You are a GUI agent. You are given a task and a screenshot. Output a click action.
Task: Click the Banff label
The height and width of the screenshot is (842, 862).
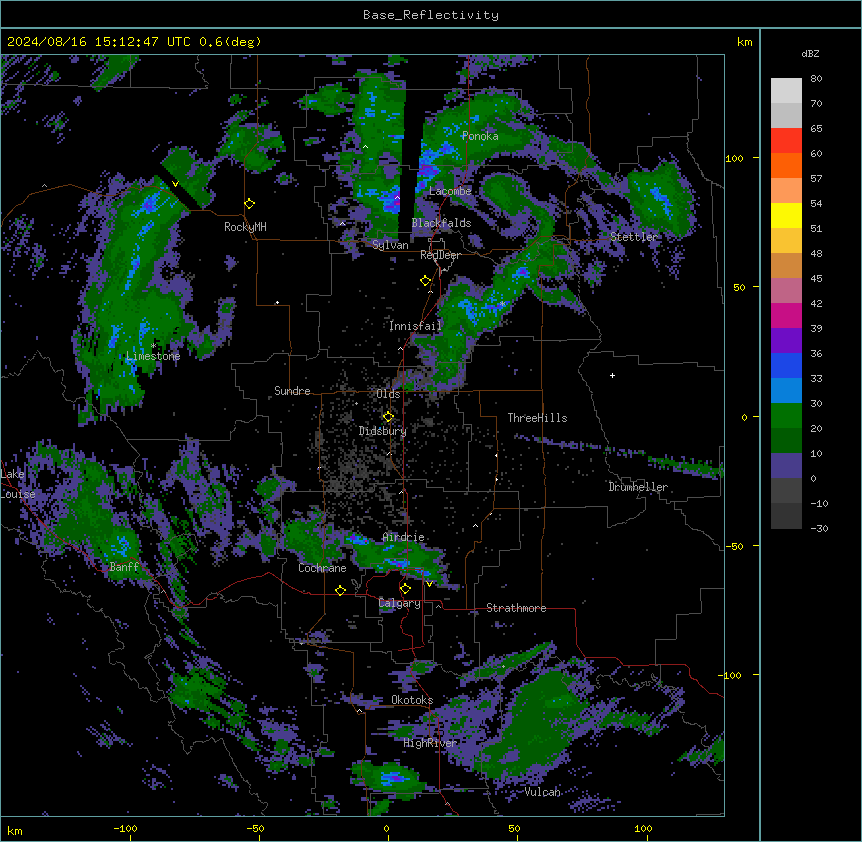(124, 567)
